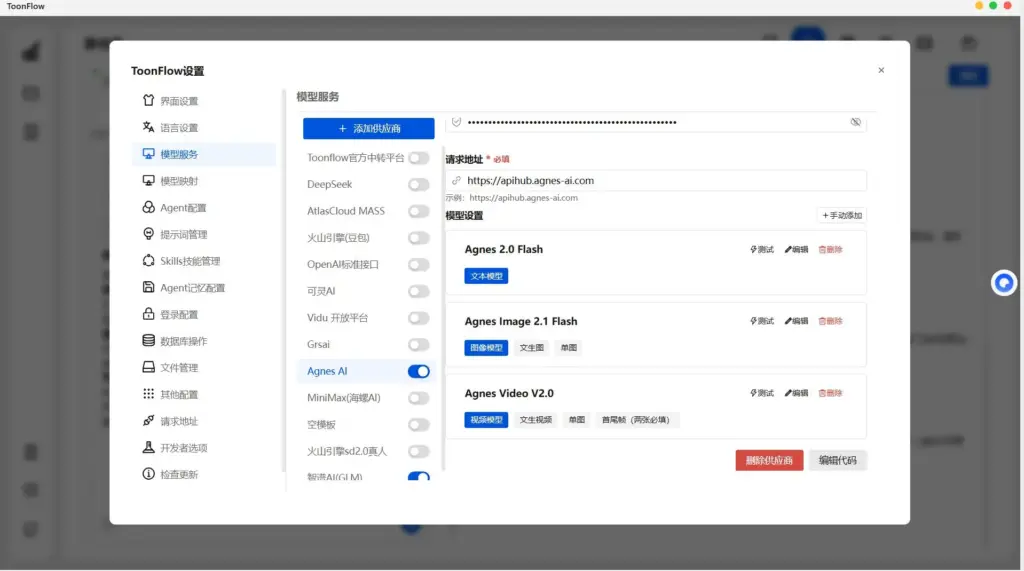Click the 视频模型 tag
The image size is (1024, 571).
pos(486,419)
